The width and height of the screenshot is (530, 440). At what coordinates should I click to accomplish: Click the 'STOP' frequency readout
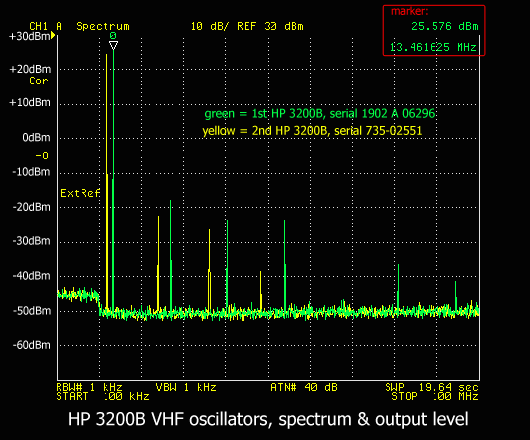tap(435, 396)
